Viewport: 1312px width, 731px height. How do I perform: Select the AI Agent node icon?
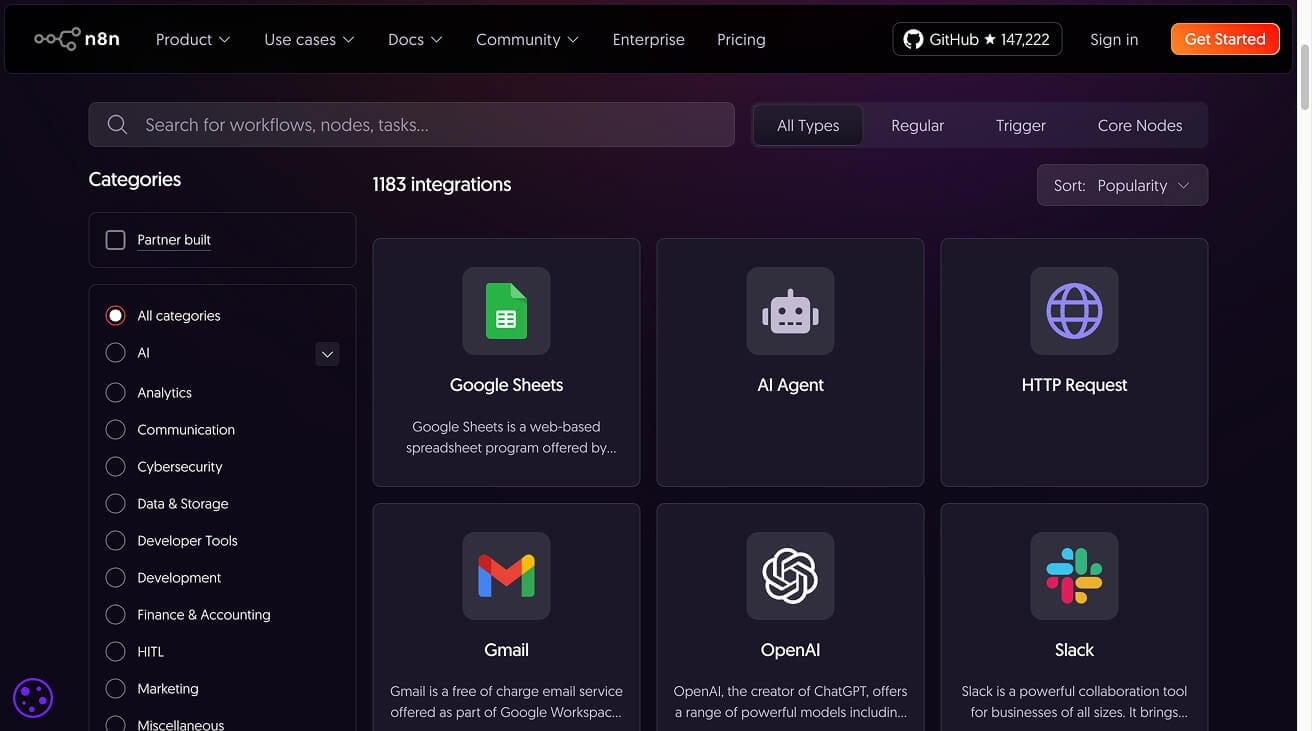(790, 311)
